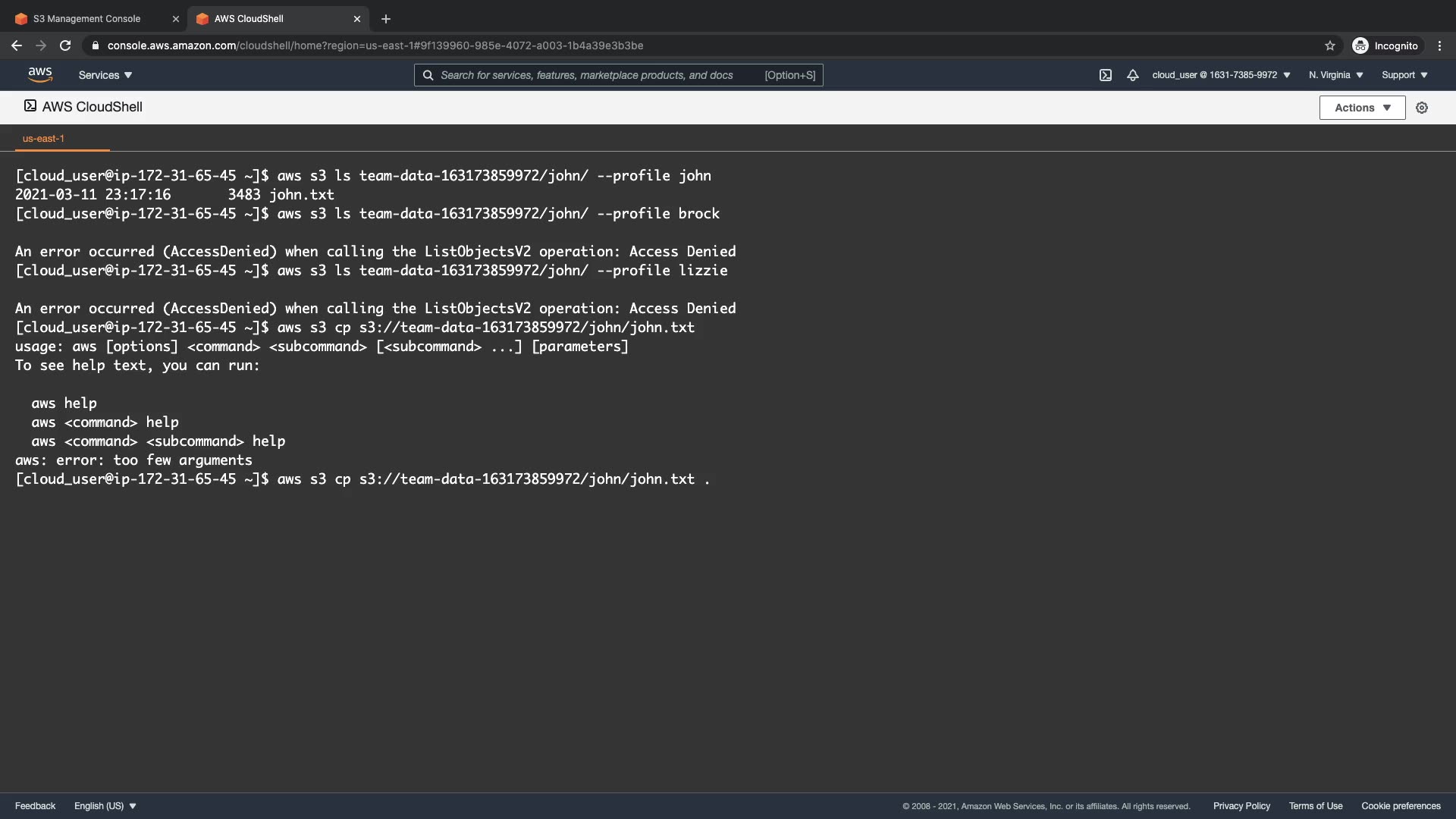Screen dimensions: 1456x819
Task: Go back to the previous page
Action: (17, 45)
